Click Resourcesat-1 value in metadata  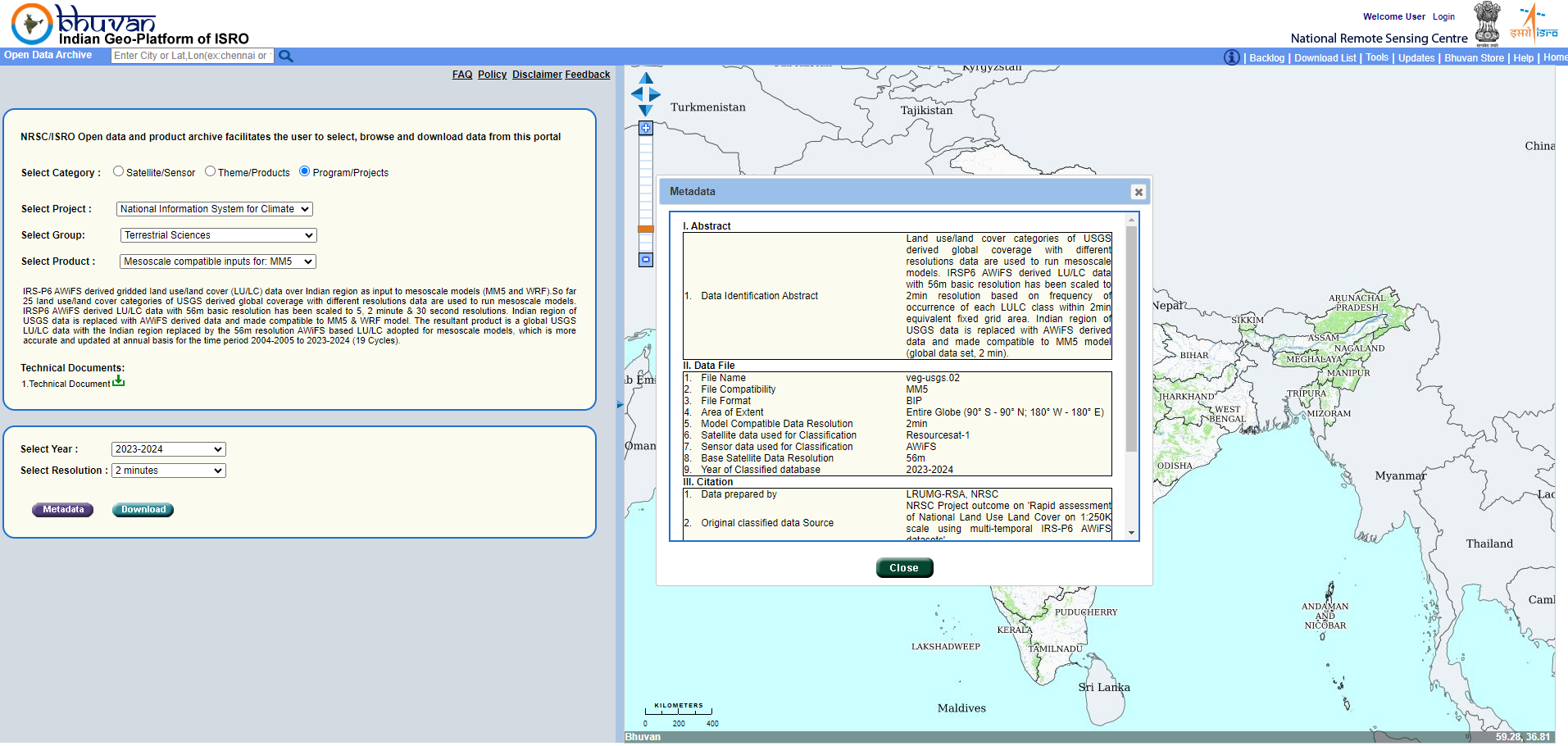point(937,435)
